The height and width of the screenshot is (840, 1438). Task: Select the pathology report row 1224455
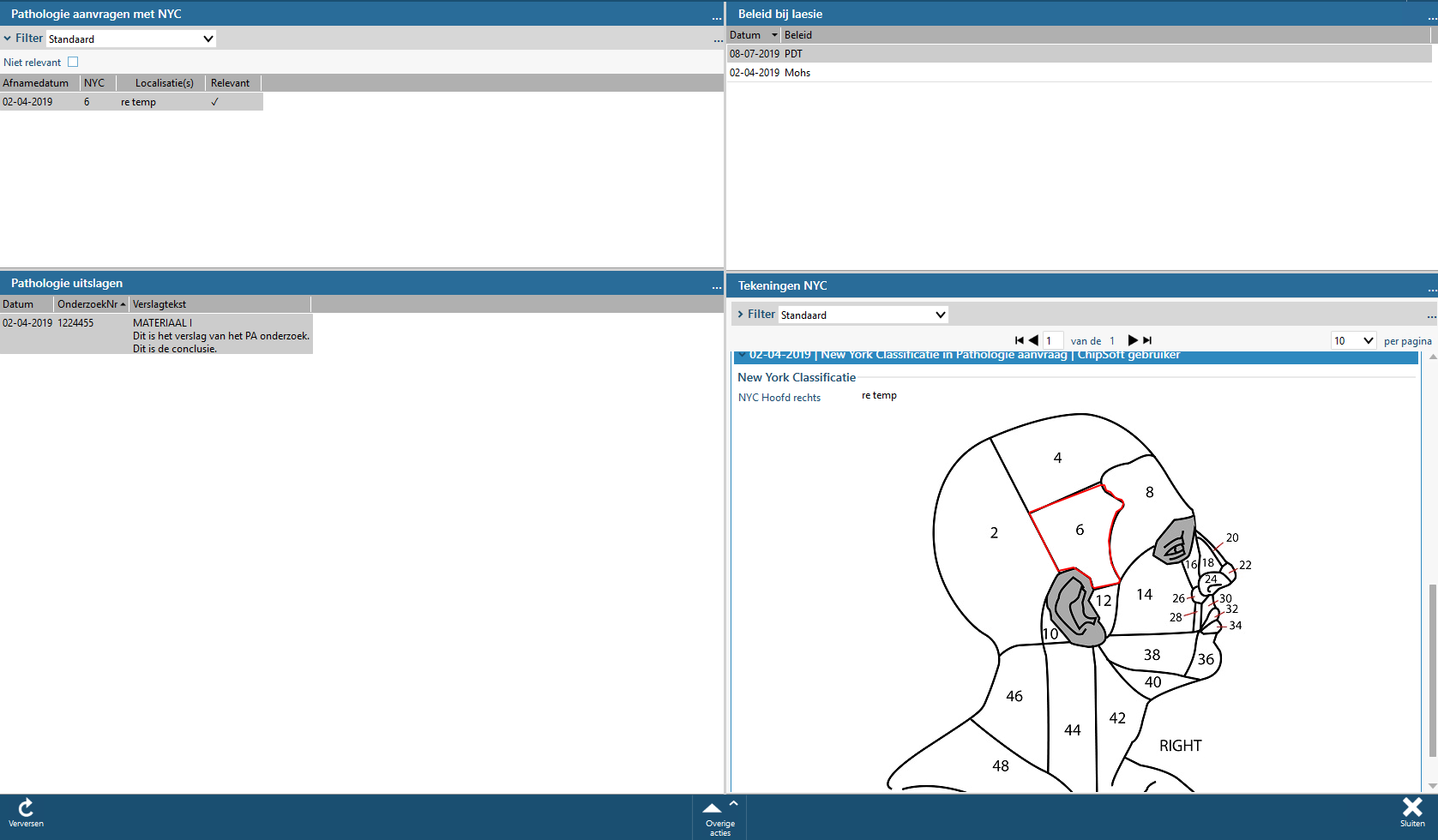click(156, 334)
